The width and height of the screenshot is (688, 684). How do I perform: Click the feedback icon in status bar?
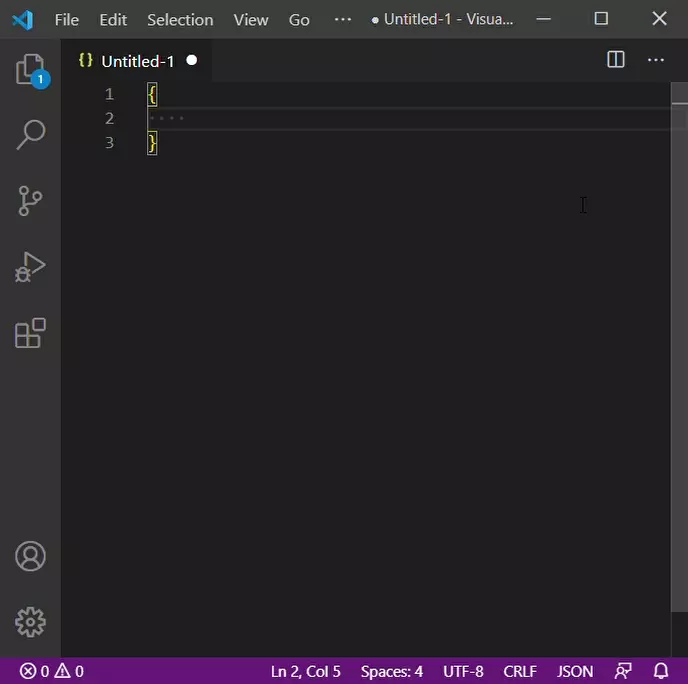623,671
